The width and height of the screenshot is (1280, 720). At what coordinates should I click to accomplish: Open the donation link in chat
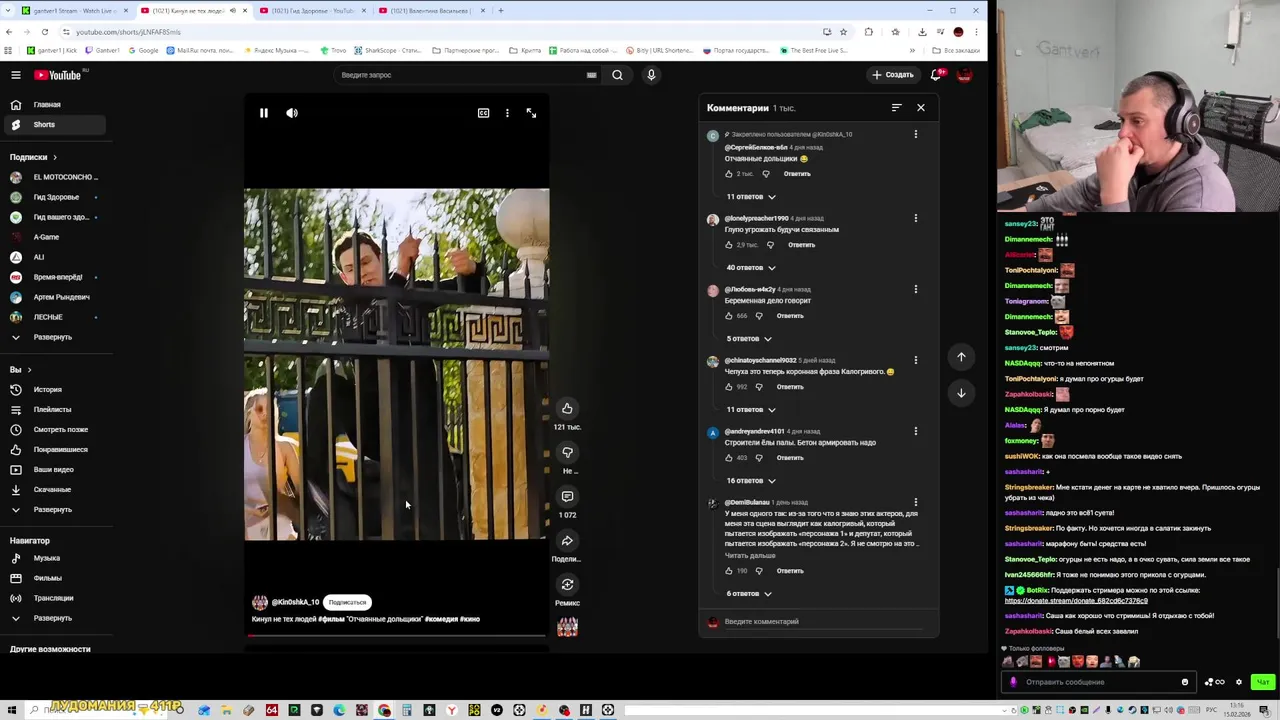click(x=1076, y=601)
